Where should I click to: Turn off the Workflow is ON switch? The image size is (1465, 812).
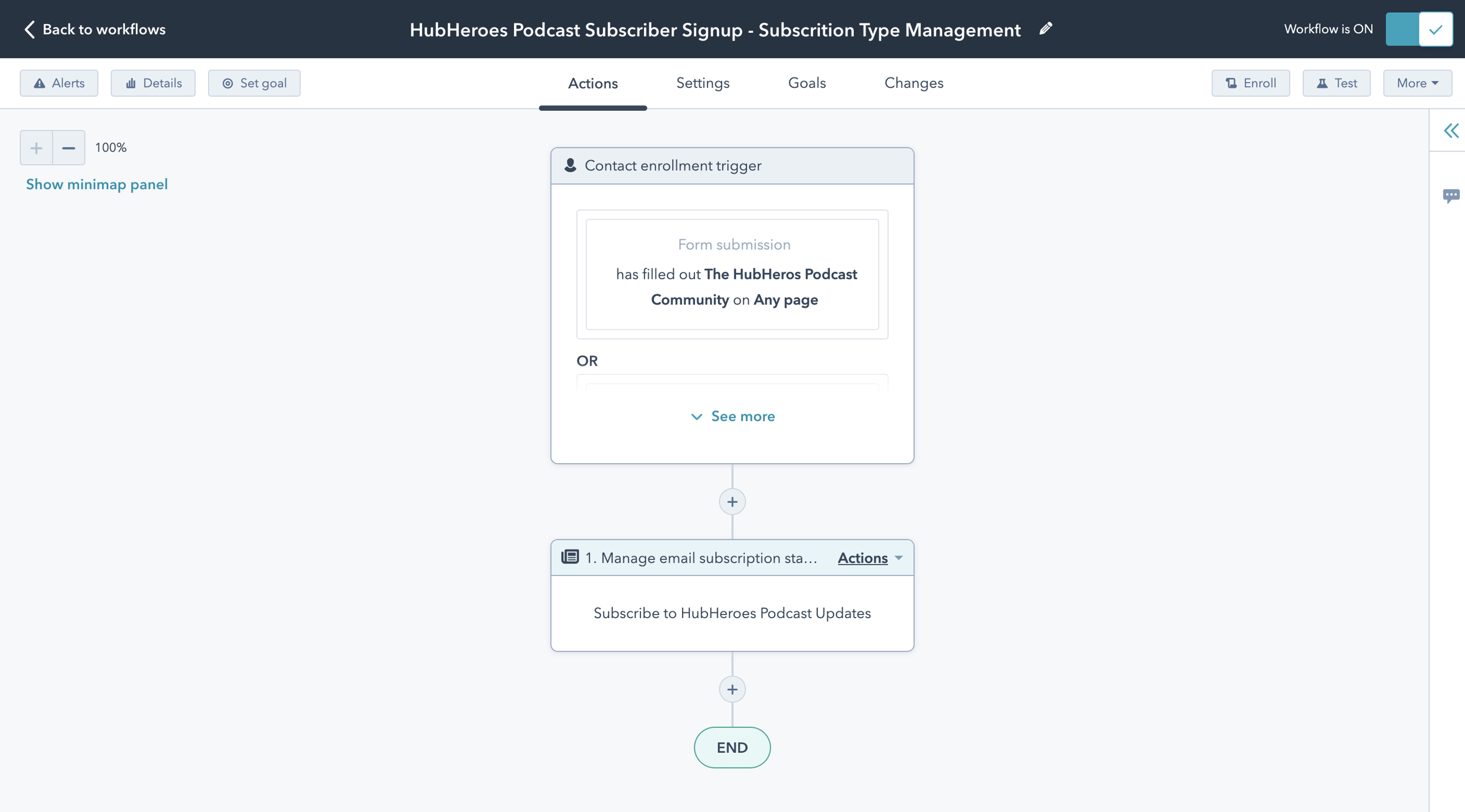[x=1419, y=29]
